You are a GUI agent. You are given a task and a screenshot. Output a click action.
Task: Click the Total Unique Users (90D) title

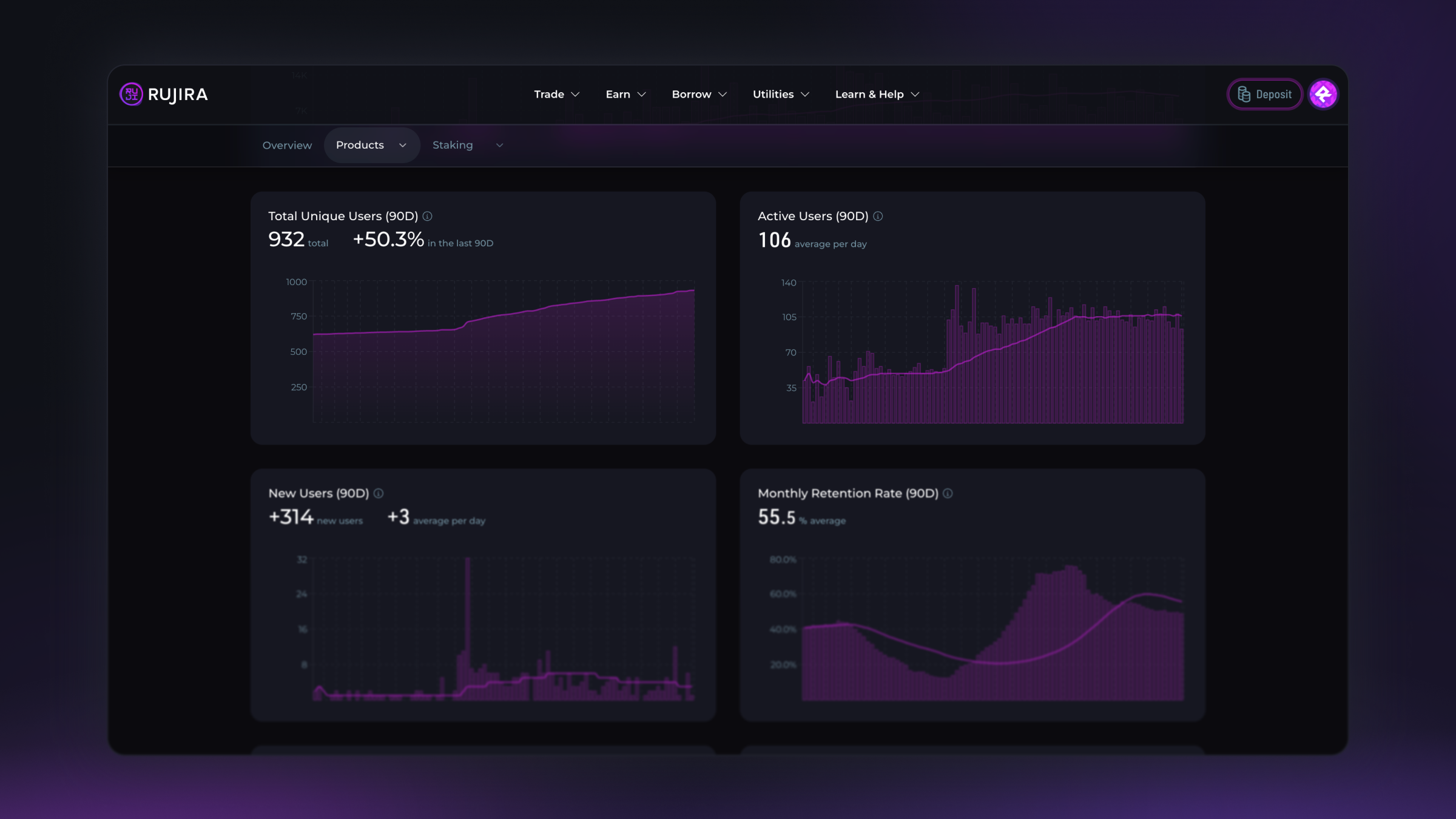point(343,216)
